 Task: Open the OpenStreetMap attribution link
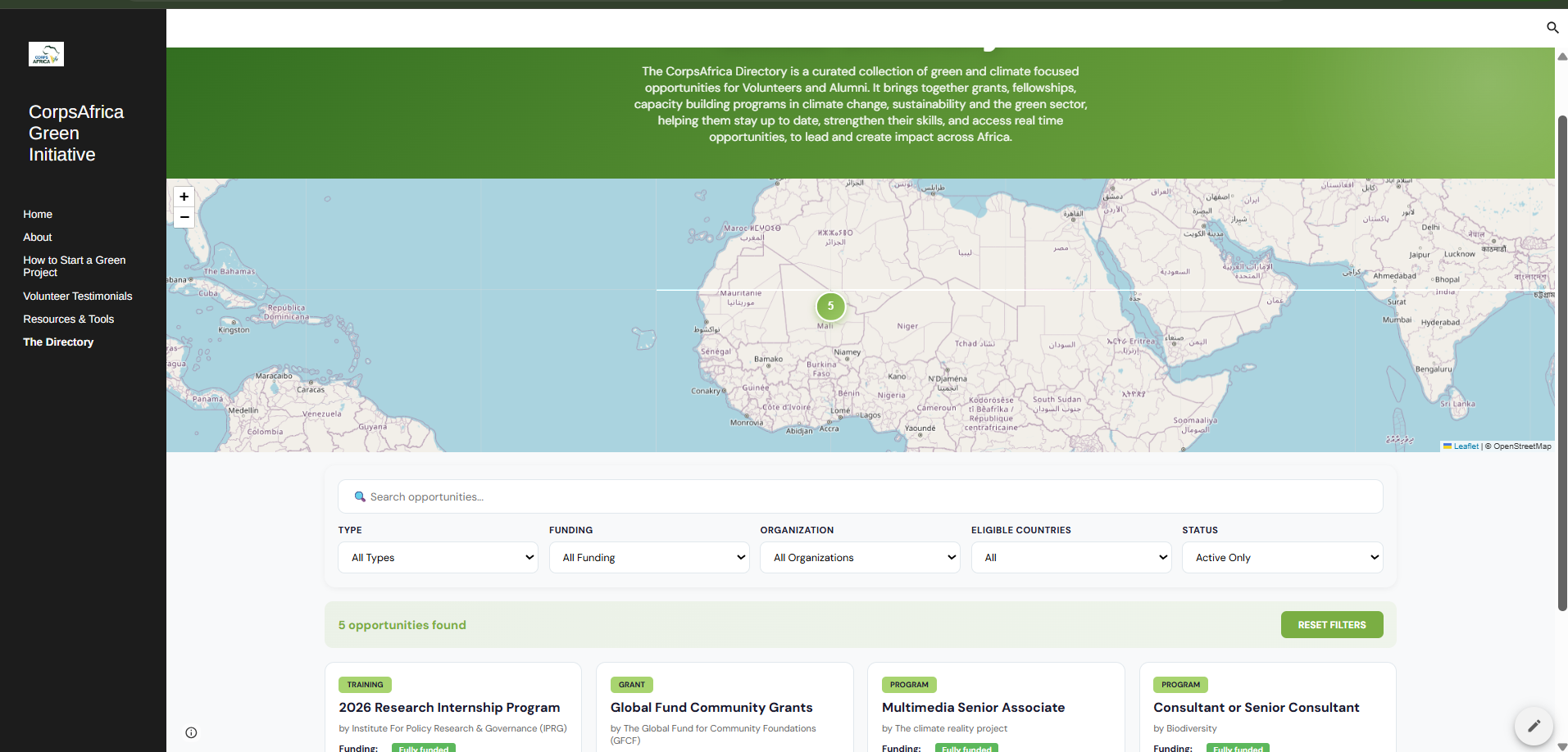1522,446
